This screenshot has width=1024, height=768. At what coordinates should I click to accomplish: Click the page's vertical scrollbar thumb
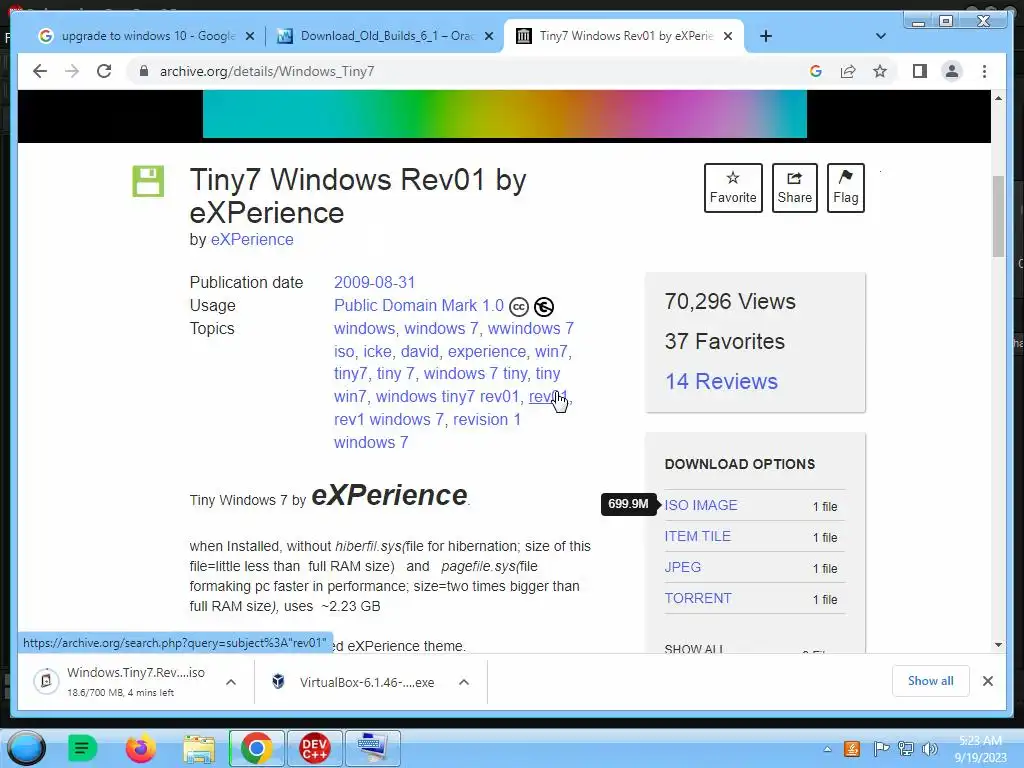tap(998, 216)
